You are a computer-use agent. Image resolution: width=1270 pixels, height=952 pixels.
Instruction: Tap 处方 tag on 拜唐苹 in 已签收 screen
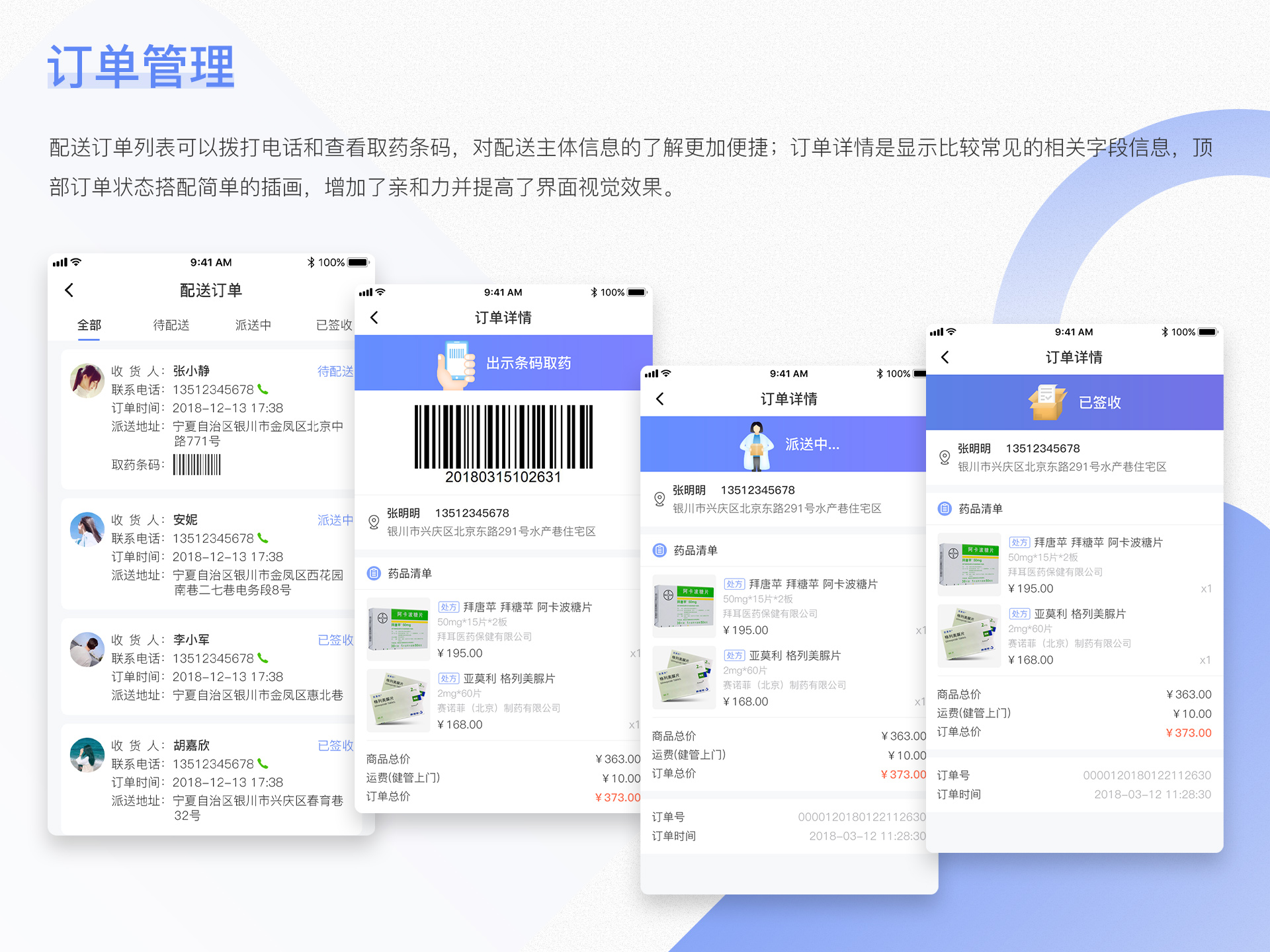(1019, 542)
